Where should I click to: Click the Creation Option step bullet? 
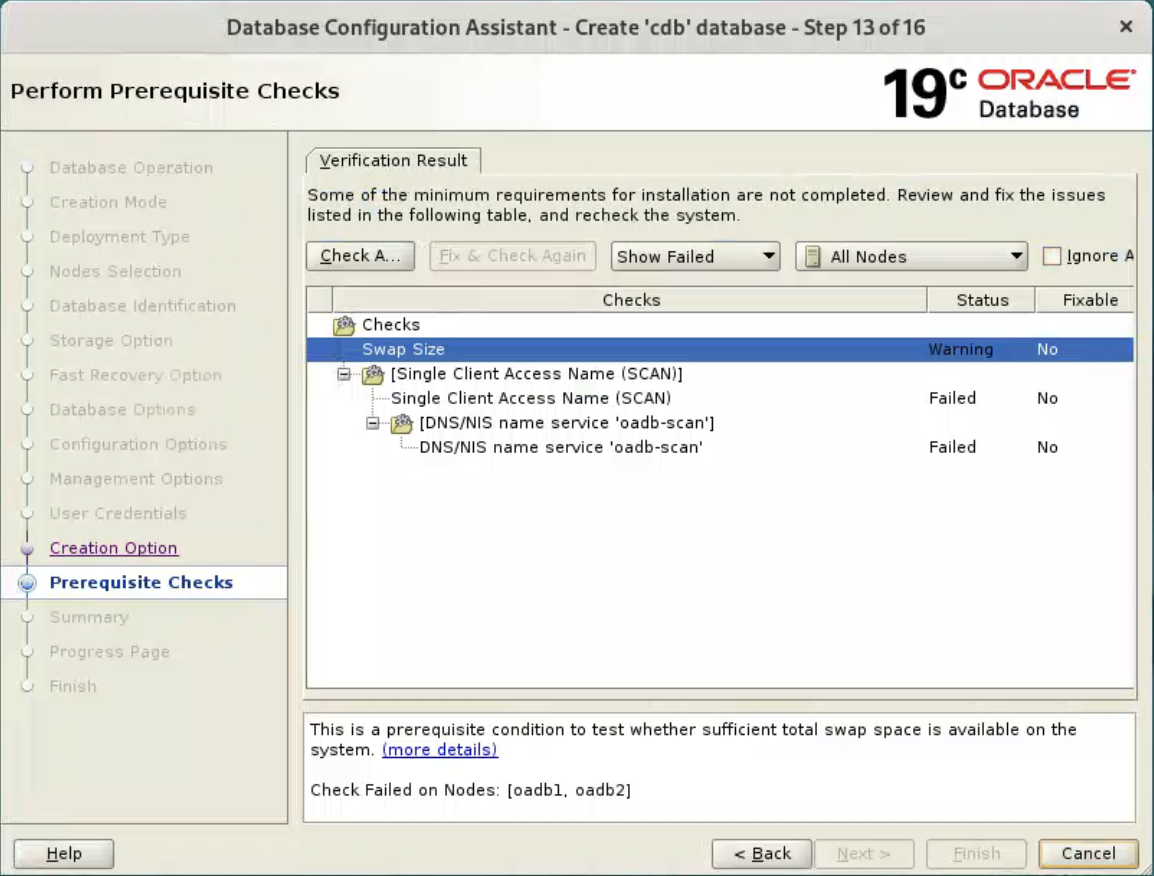(x=27, y=548)
